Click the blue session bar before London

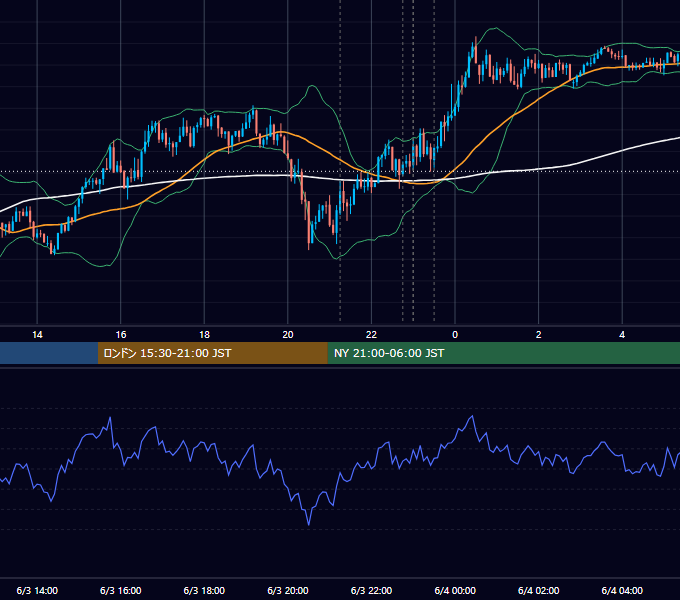tap(49, 353)
